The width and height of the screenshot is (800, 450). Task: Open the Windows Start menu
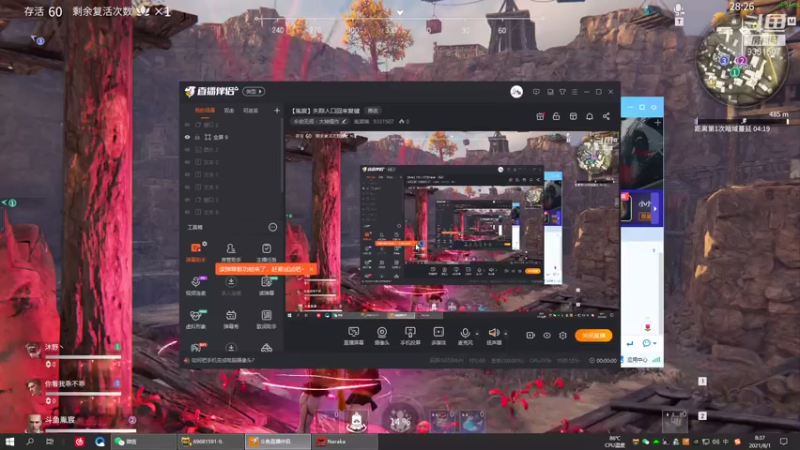click(9, 441)
